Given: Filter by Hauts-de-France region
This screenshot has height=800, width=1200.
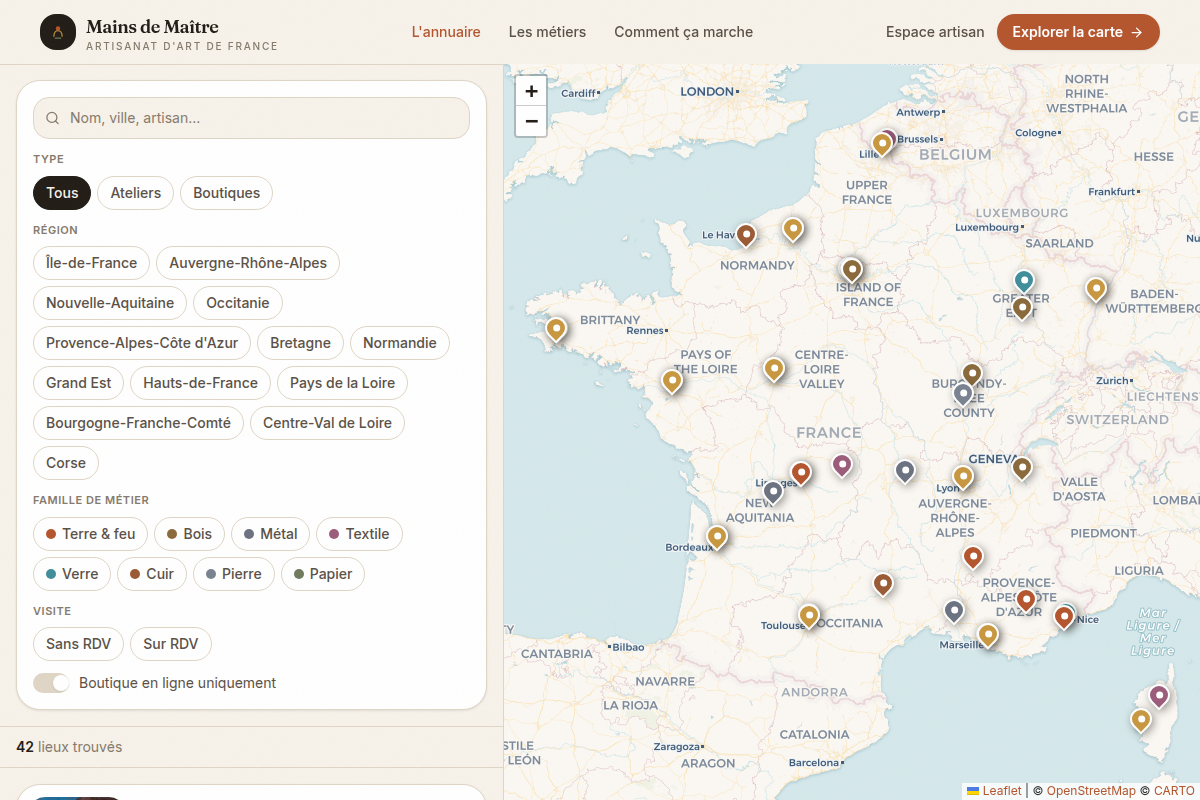Looking at the screenshot, I should pos(200,383).
